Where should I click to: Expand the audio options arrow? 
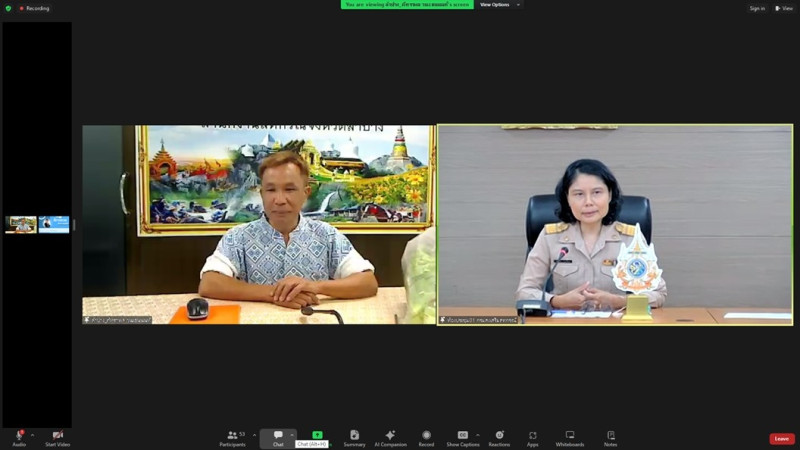pyautogui.click(x=33, y=435)
